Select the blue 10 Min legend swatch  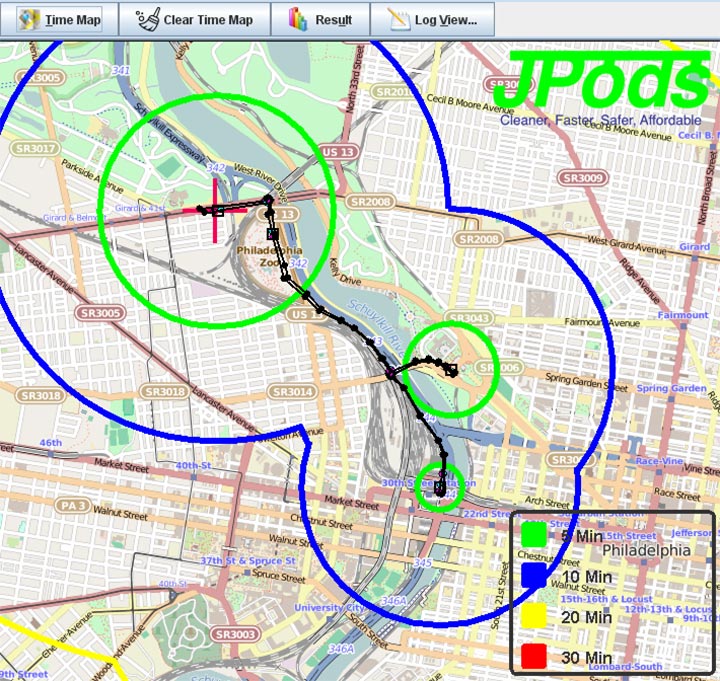point(533,575)
